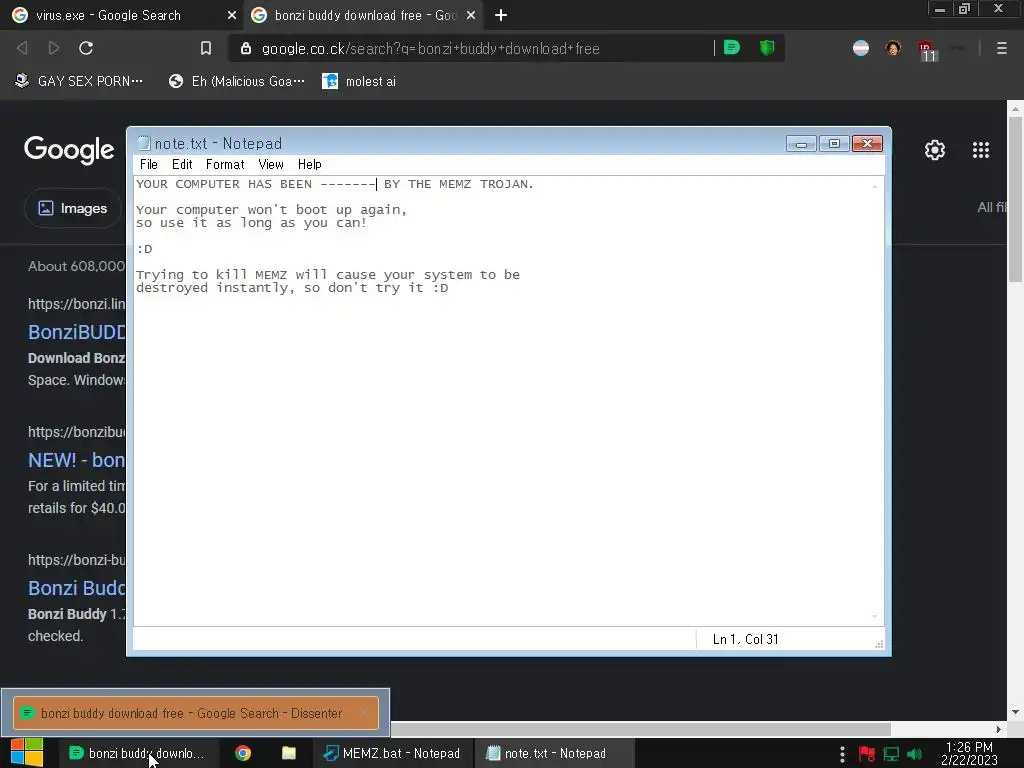
Task: Maximize the note.txt Notepad window
Action: coord(834,144)
